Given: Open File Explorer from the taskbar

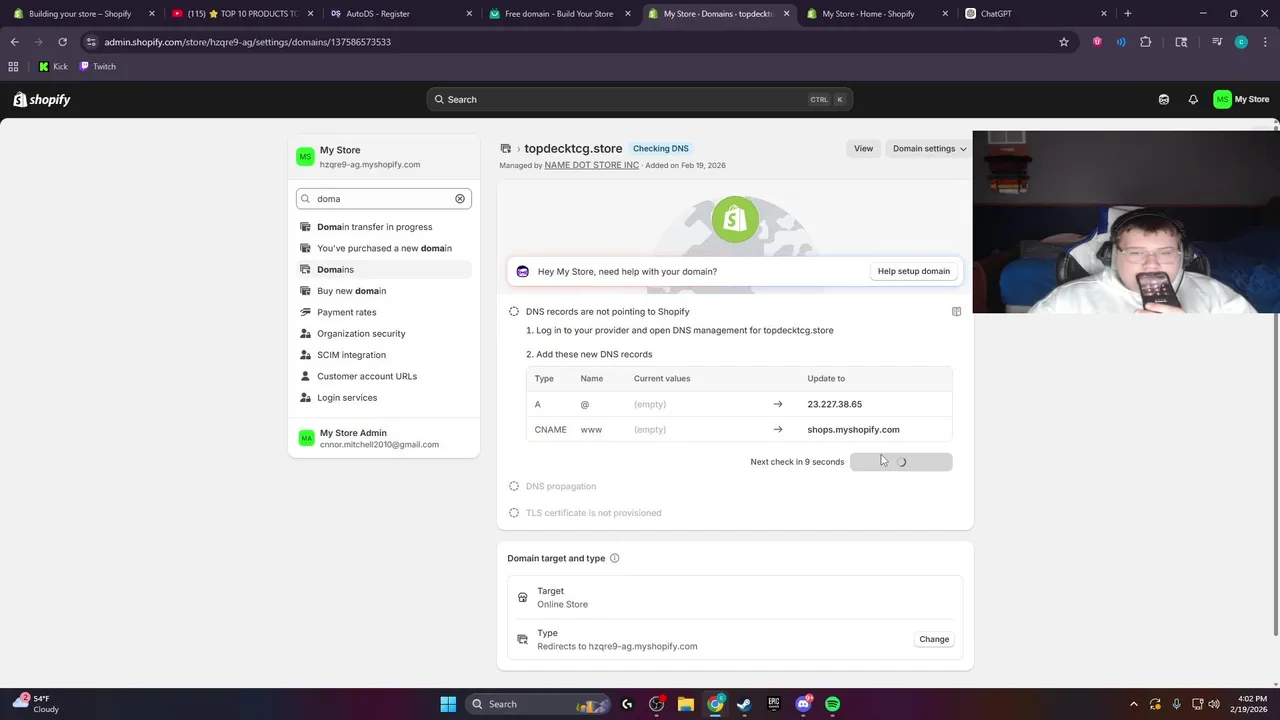Looking at the screenshot, I should [x=685, y=704].
